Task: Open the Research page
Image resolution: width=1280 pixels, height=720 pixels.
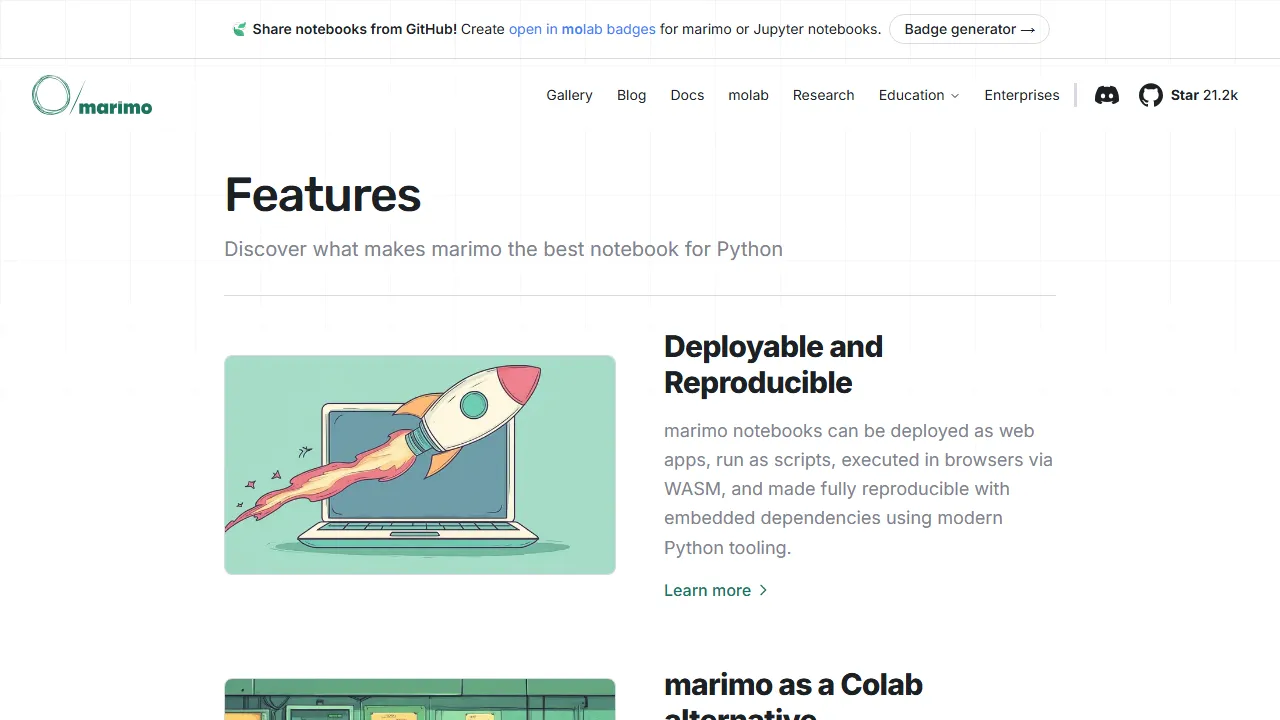Action: click(x=823, y=95)
